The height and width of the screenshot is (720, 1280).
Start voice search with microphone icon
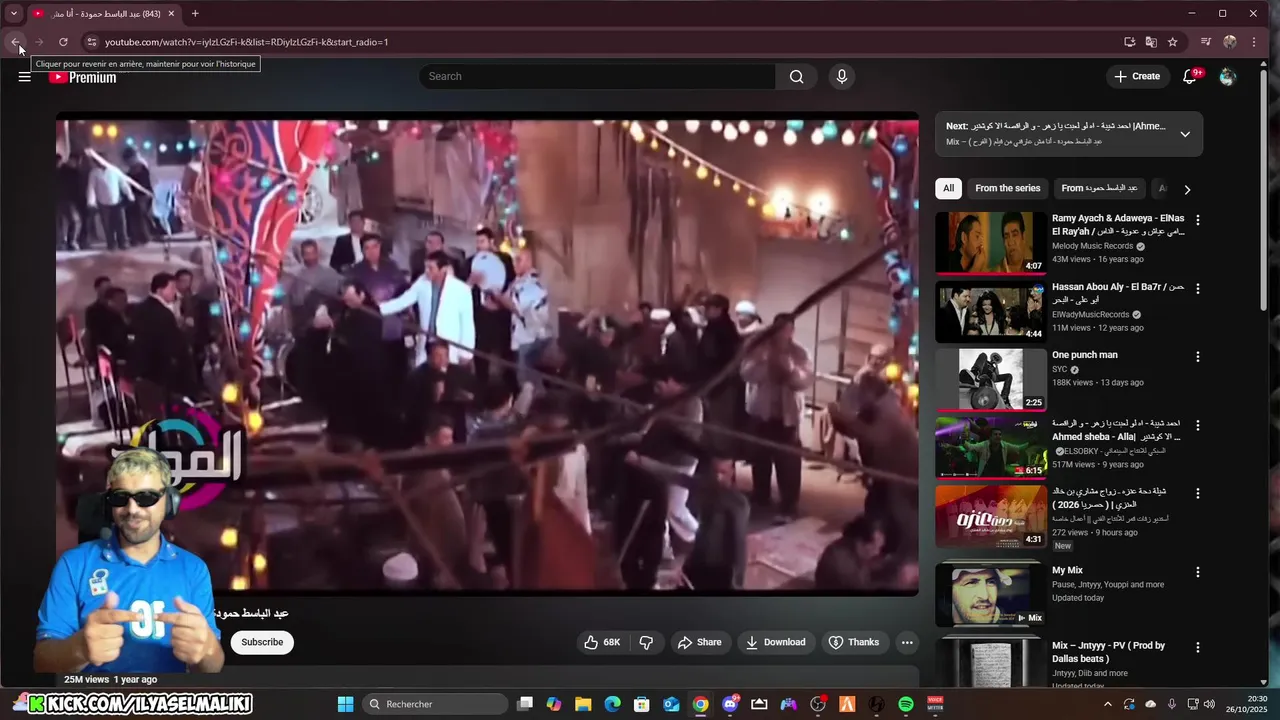[x=841, y=76]
